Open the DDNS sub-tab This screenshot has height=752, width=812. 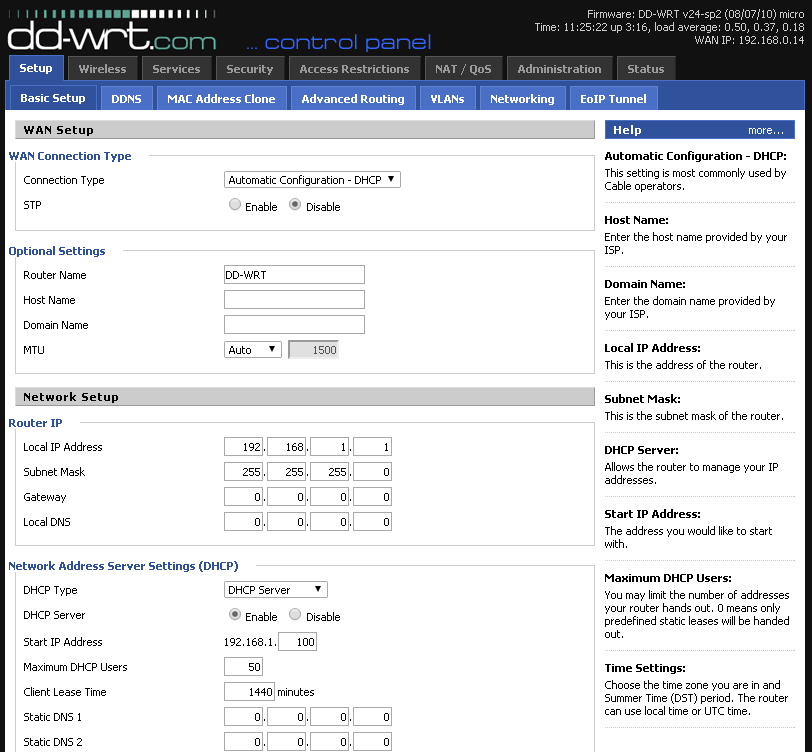126,98
